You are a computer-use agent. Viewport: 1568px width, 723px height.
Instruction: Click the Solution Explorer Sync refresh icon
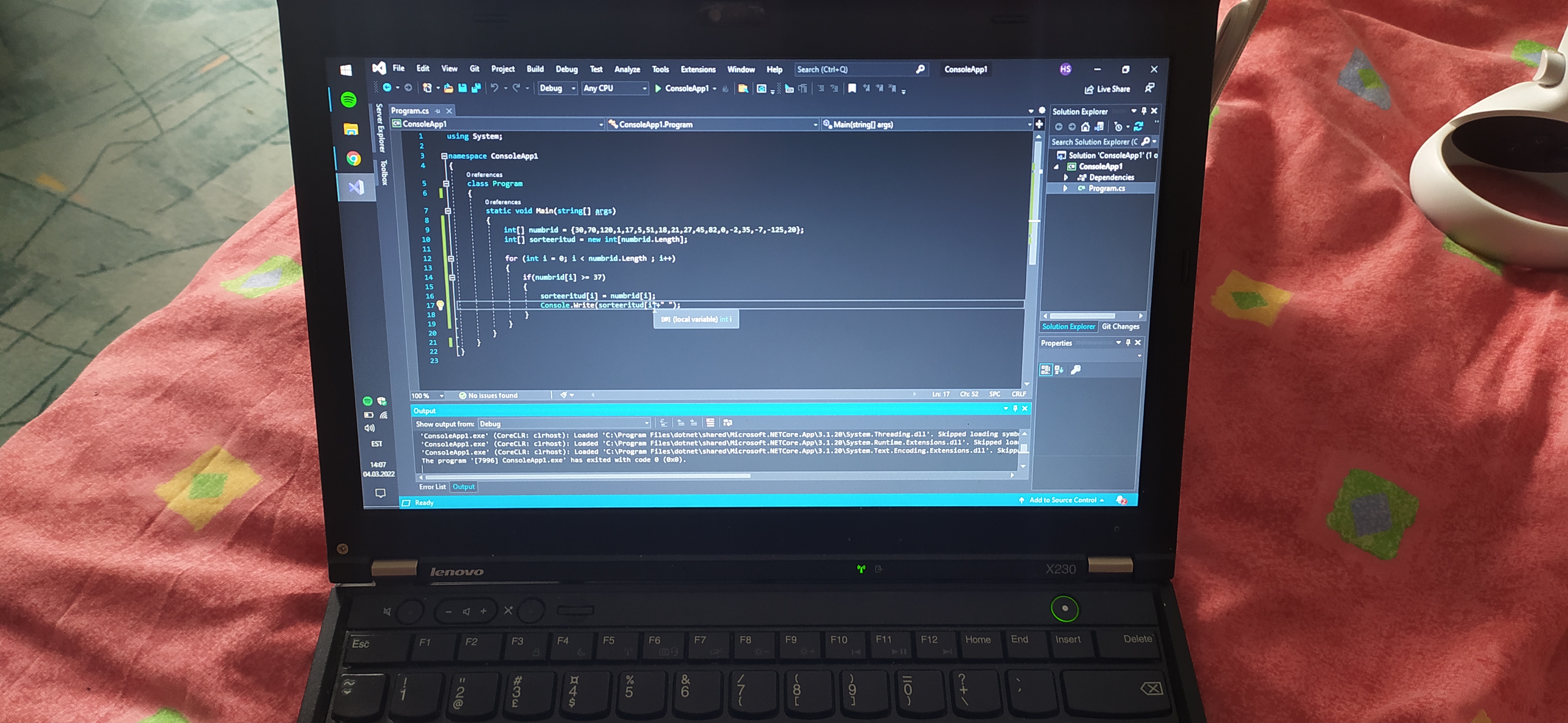1138,127
